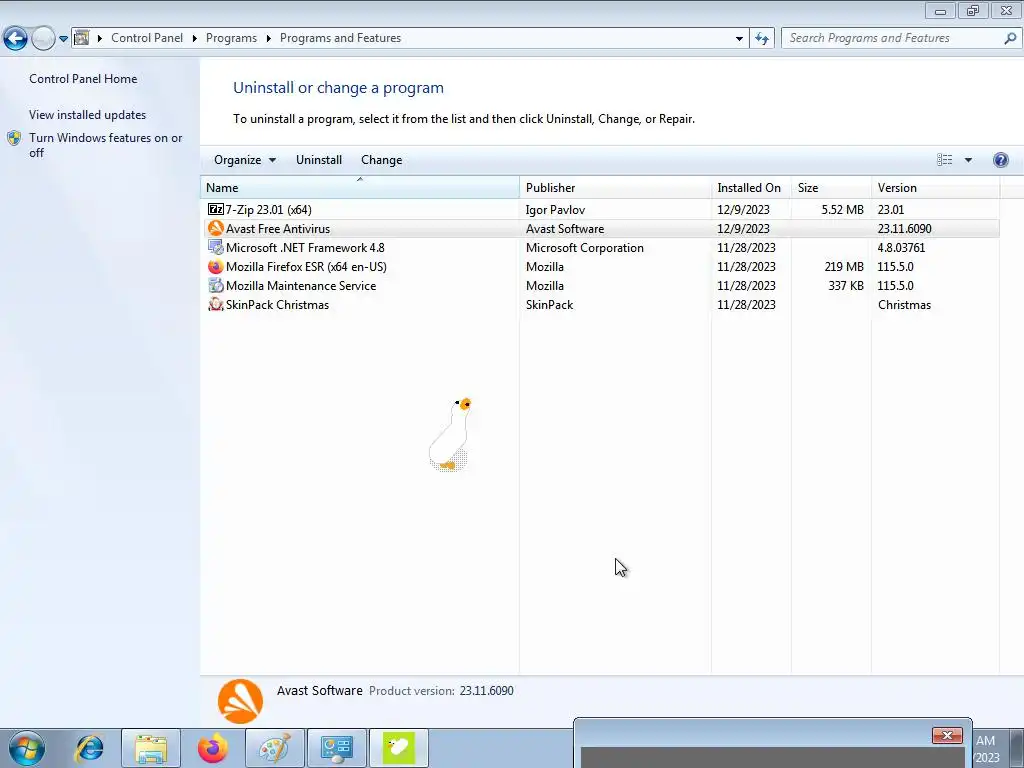Click product version 23.11.6090 in details pane
Viewport: 1024px width, 768px height.
(x=487, y=690)
